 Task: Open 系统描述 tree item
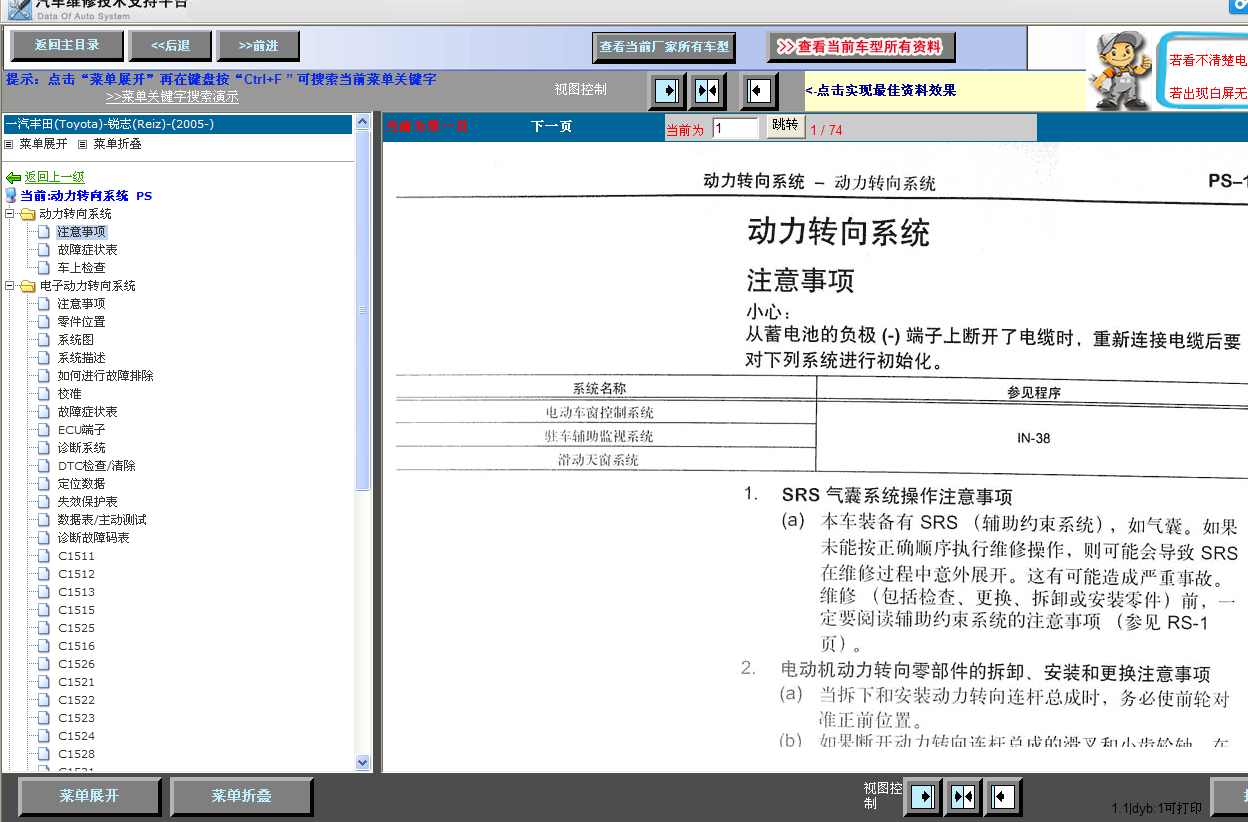click(x=81, y=358)
